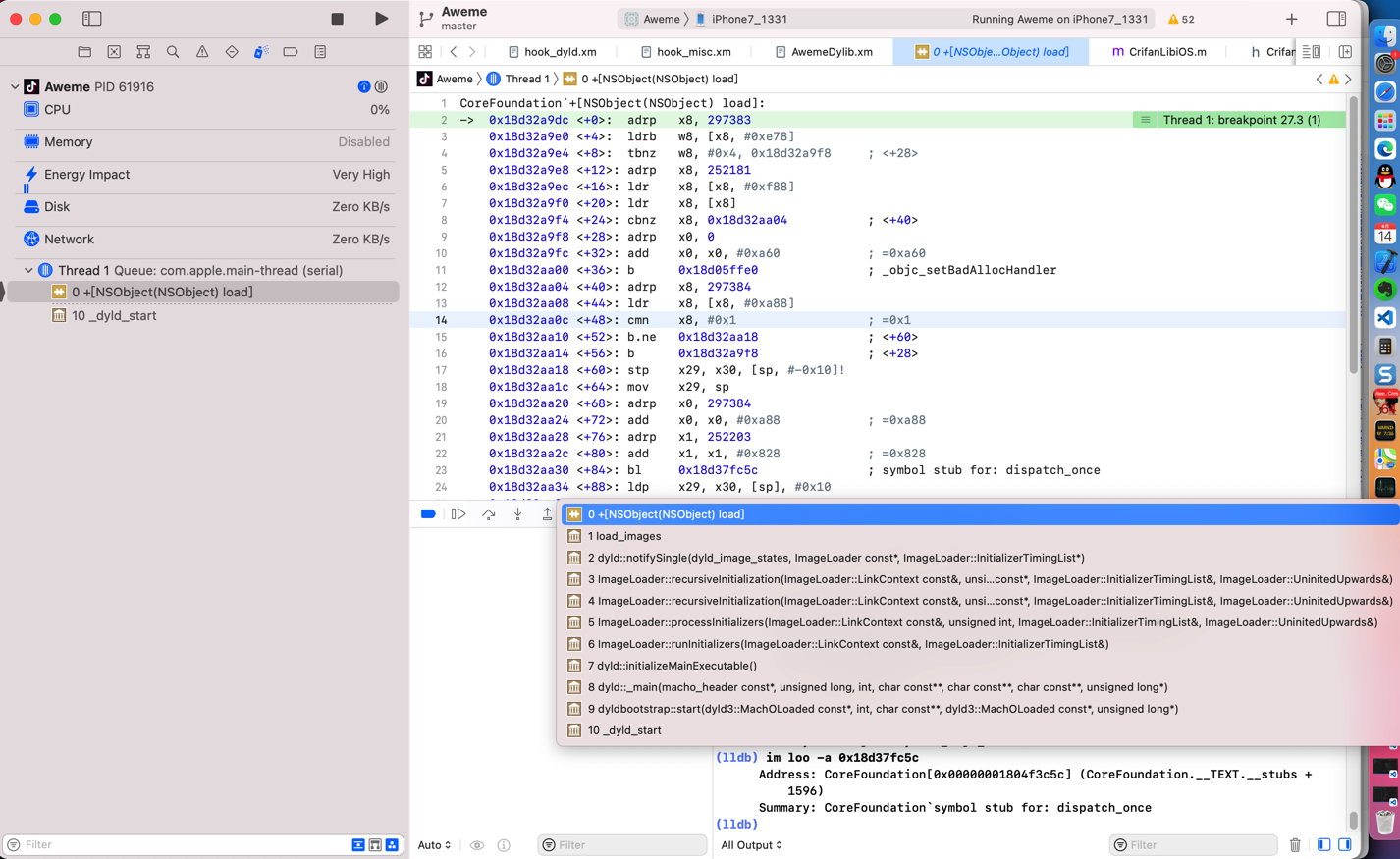Switch to the AwemeDylib.xm tab
This screenshot has width=1400, height=859.
(823, 52)
